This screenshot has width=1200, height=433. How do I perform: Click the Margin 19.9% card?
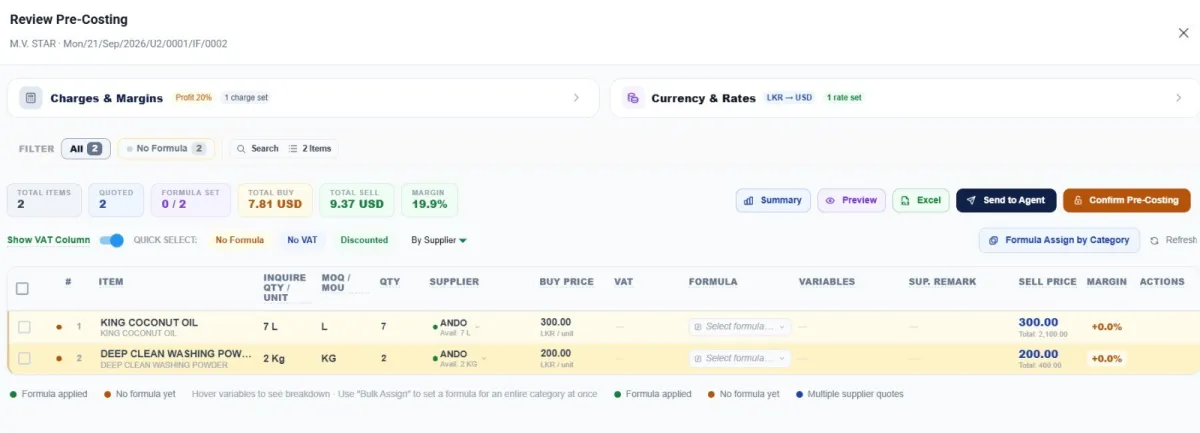coord(429,200)
